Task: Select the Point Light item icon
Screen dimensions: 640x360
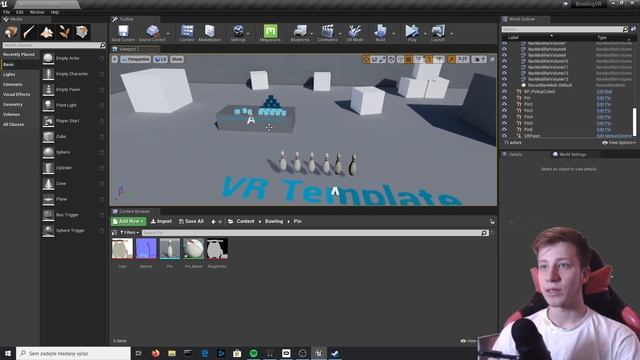Action: coord(48,105)
